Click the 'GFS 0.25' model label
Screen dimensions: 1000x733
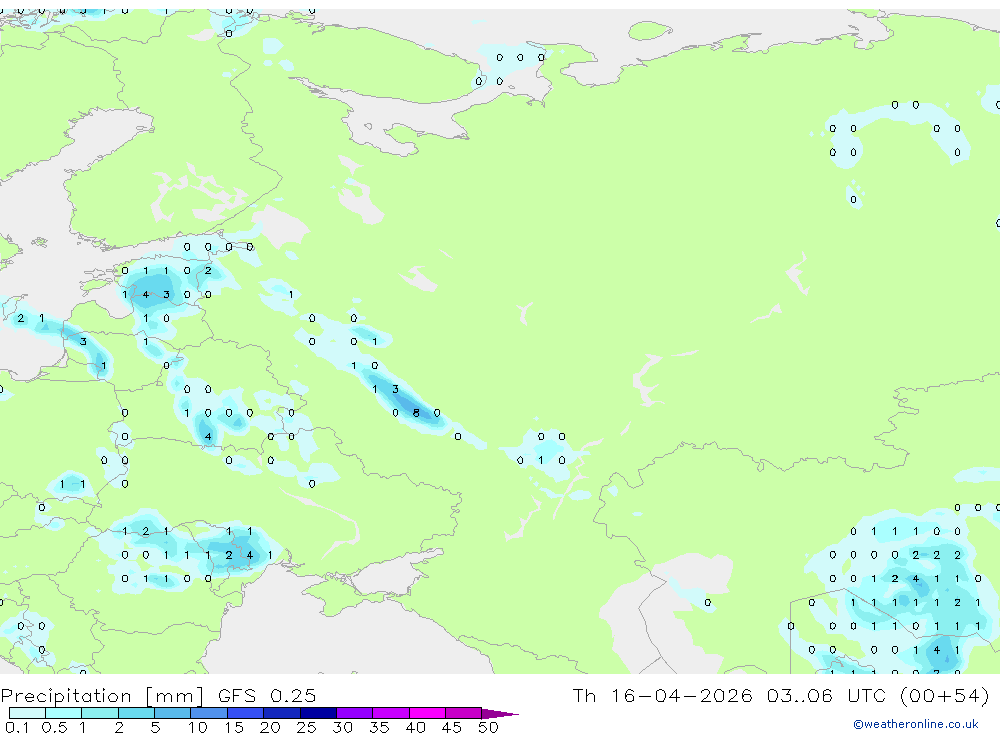click(267, 695)
